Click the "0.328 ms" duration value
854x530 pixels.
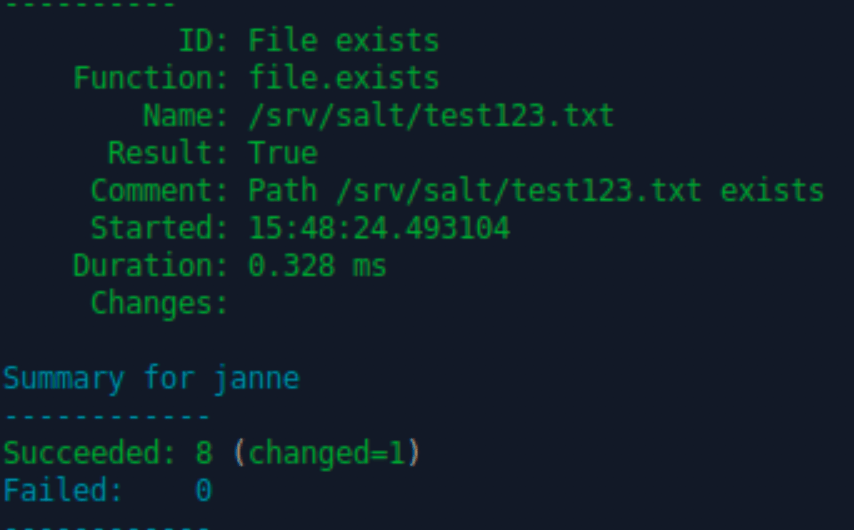tap(317, 266)
